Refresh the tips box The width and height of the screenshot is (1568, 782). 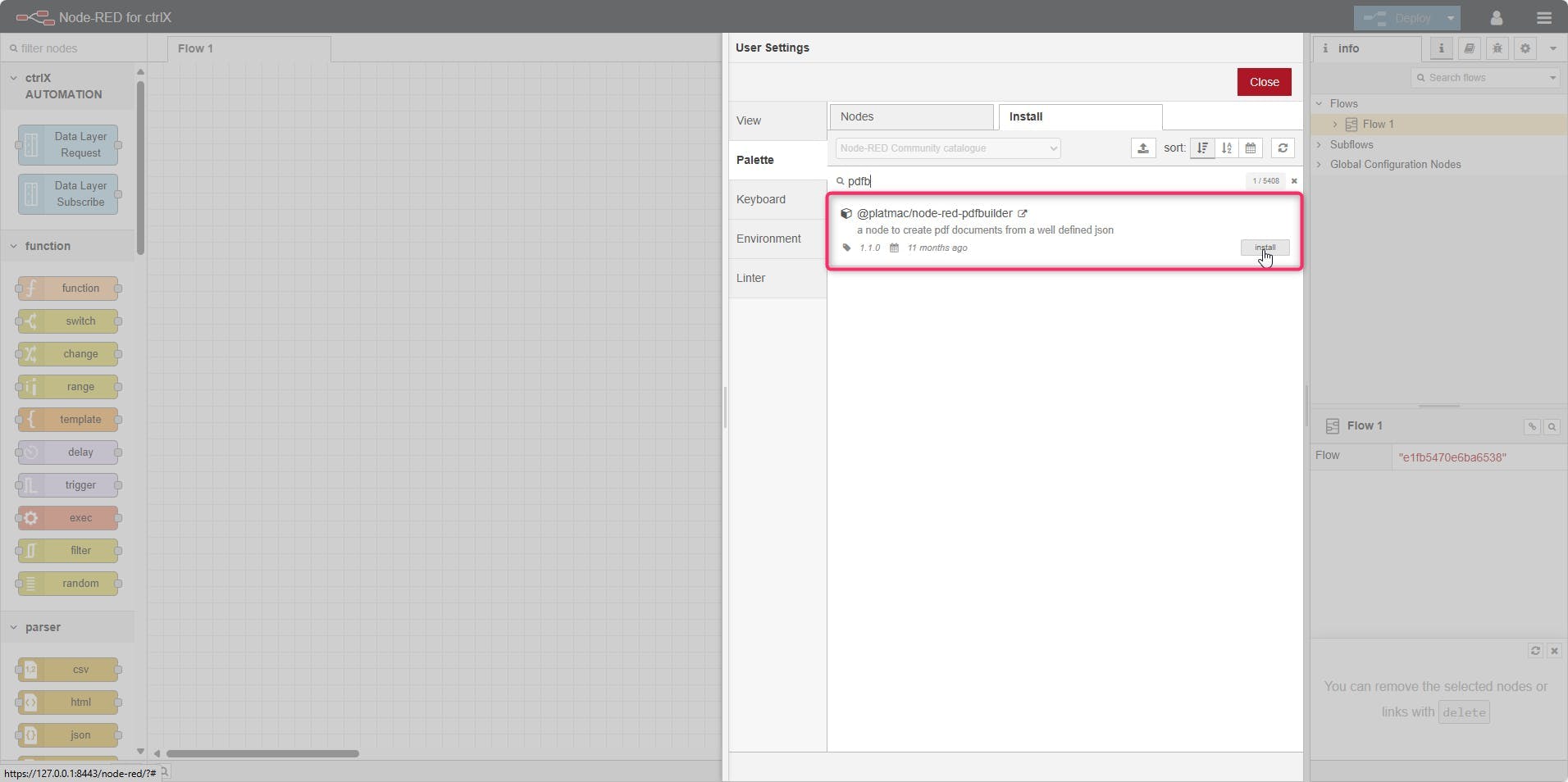point(1535,650)
